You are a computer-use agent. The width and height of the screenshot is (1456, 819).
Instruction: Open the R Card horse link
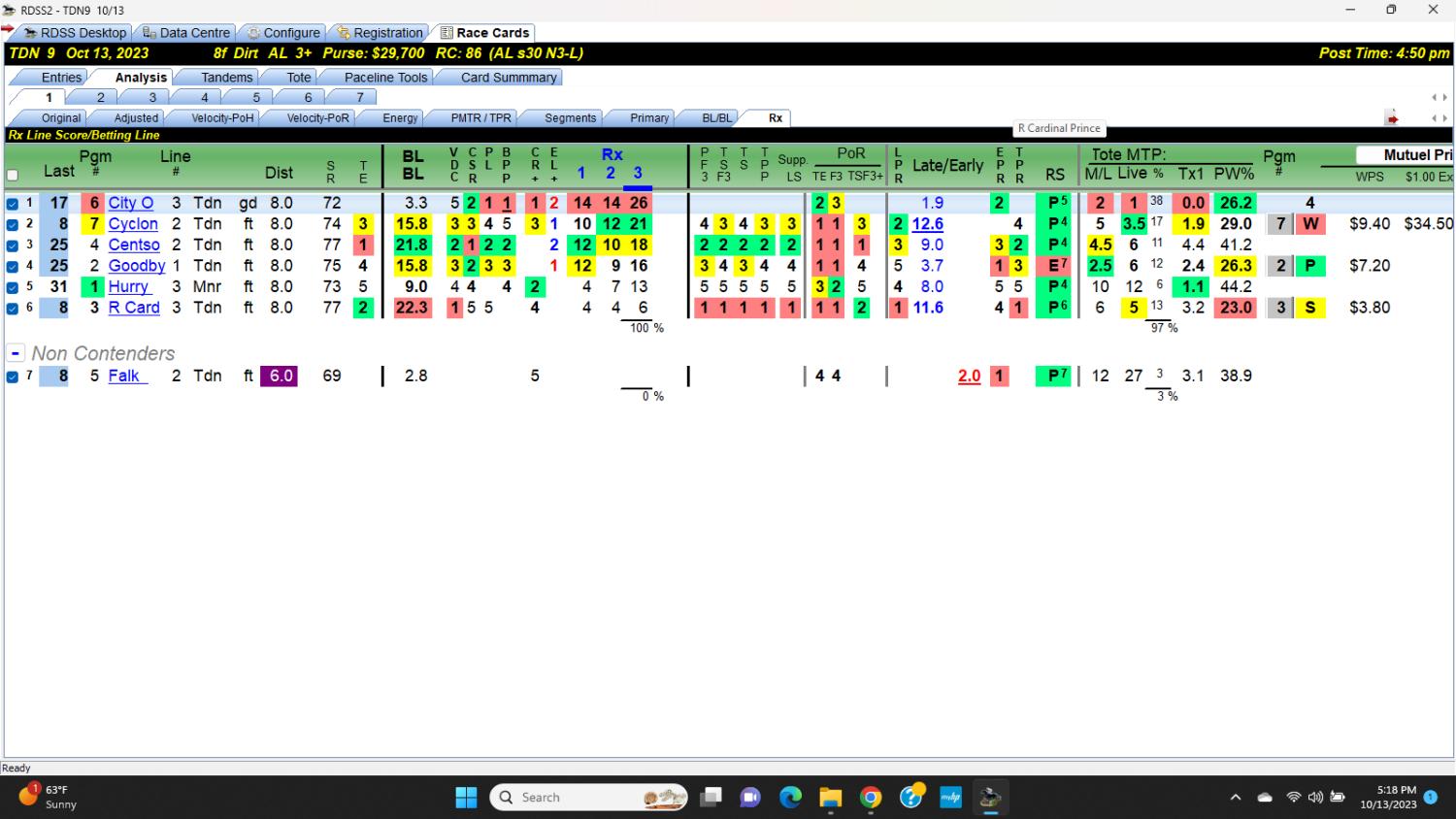coord(134,308)
